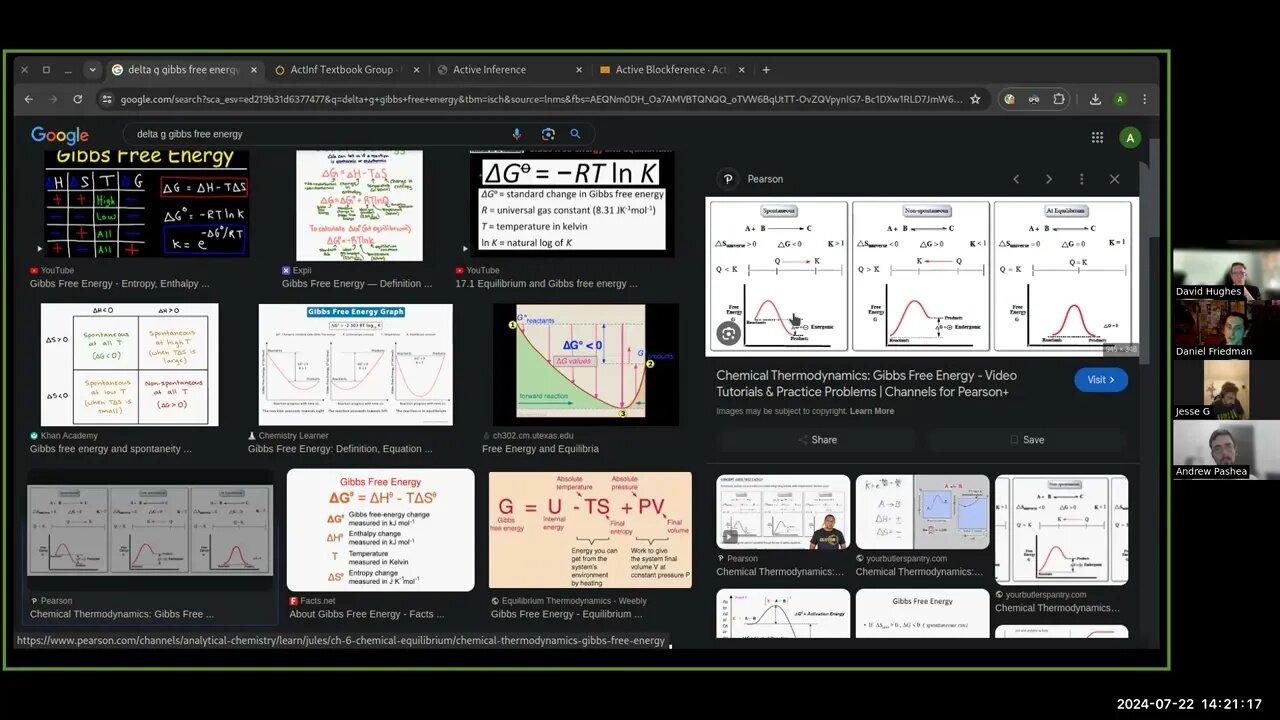
Task: Open the Expii handwritten notes thumbnail
Action: [359, 205]
